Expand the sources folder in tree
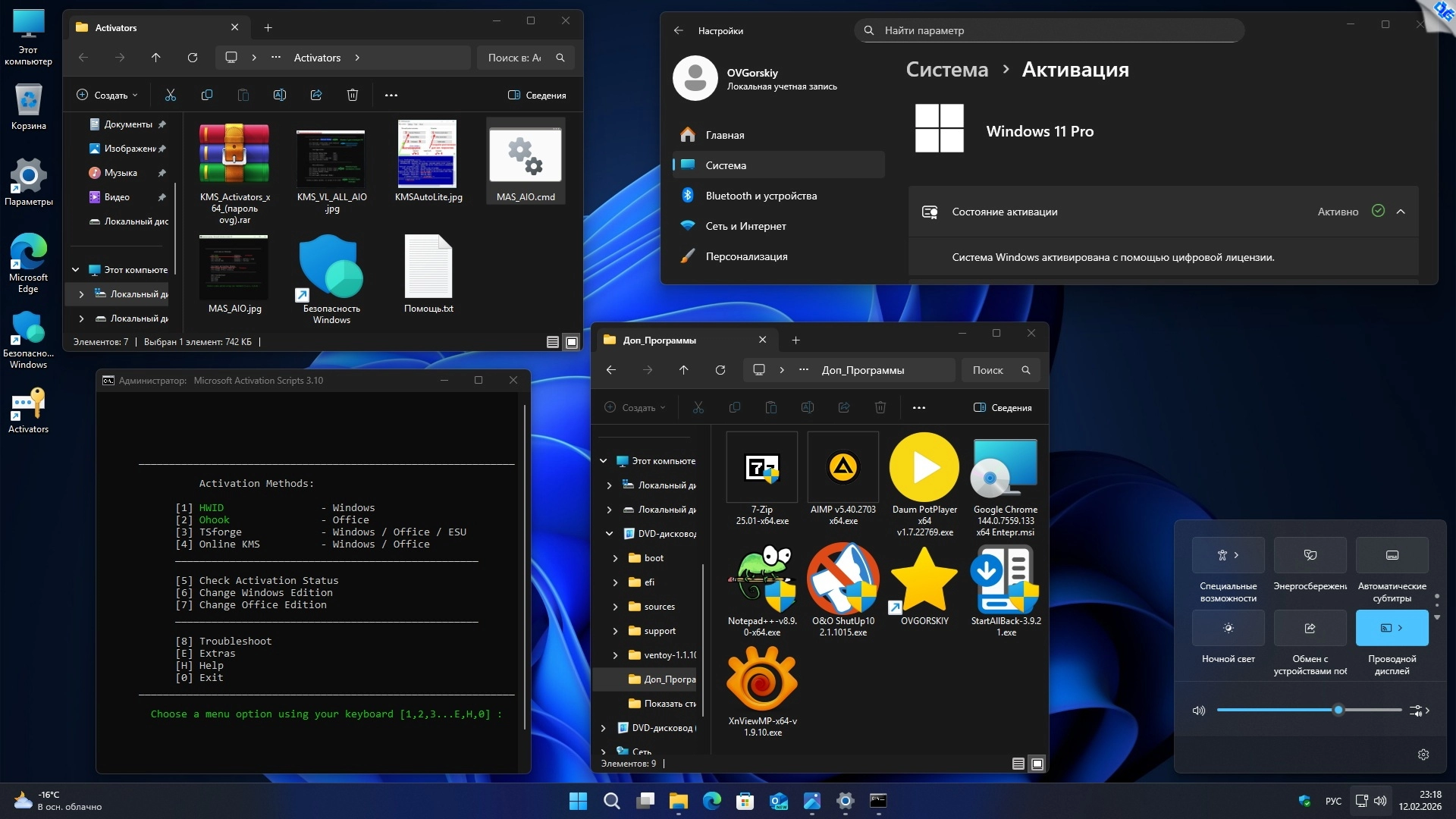Image resolution: width=1456 pixels, height=819 pixels. (x=615, y=607)
